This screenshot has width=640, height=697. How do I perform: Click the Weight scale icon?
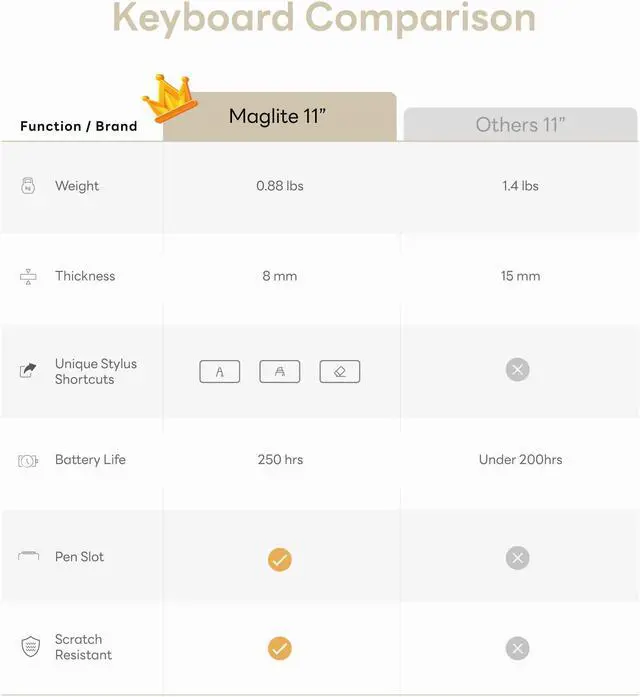[x=28, y=186]
